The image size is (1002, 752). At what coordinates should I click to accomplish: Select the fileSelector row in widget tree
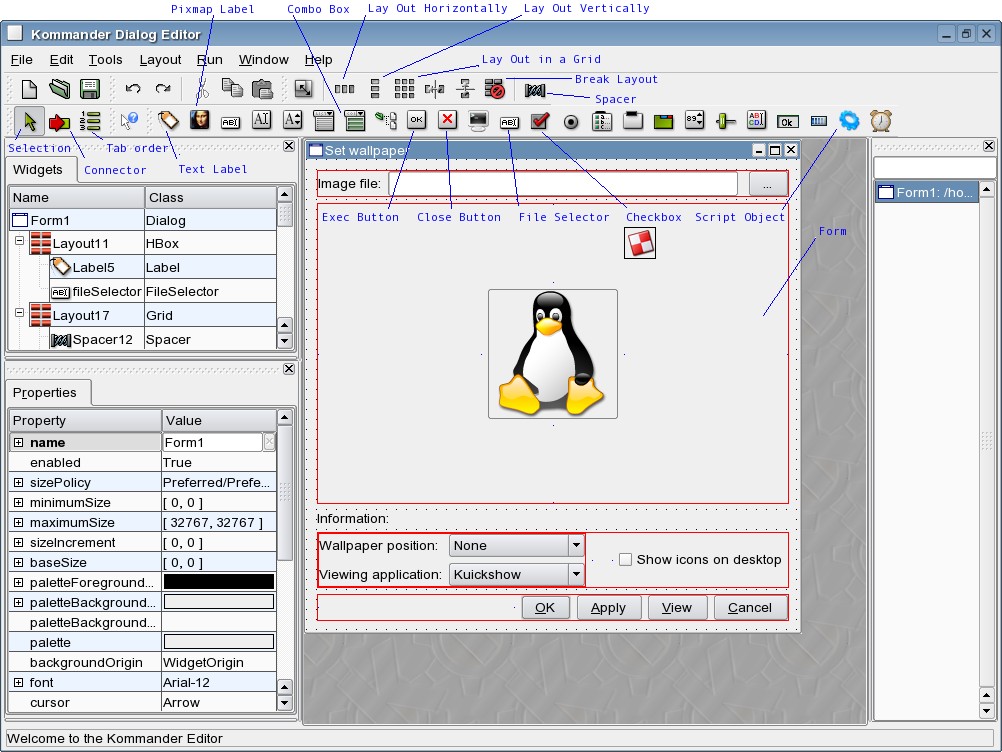(143, 291)
